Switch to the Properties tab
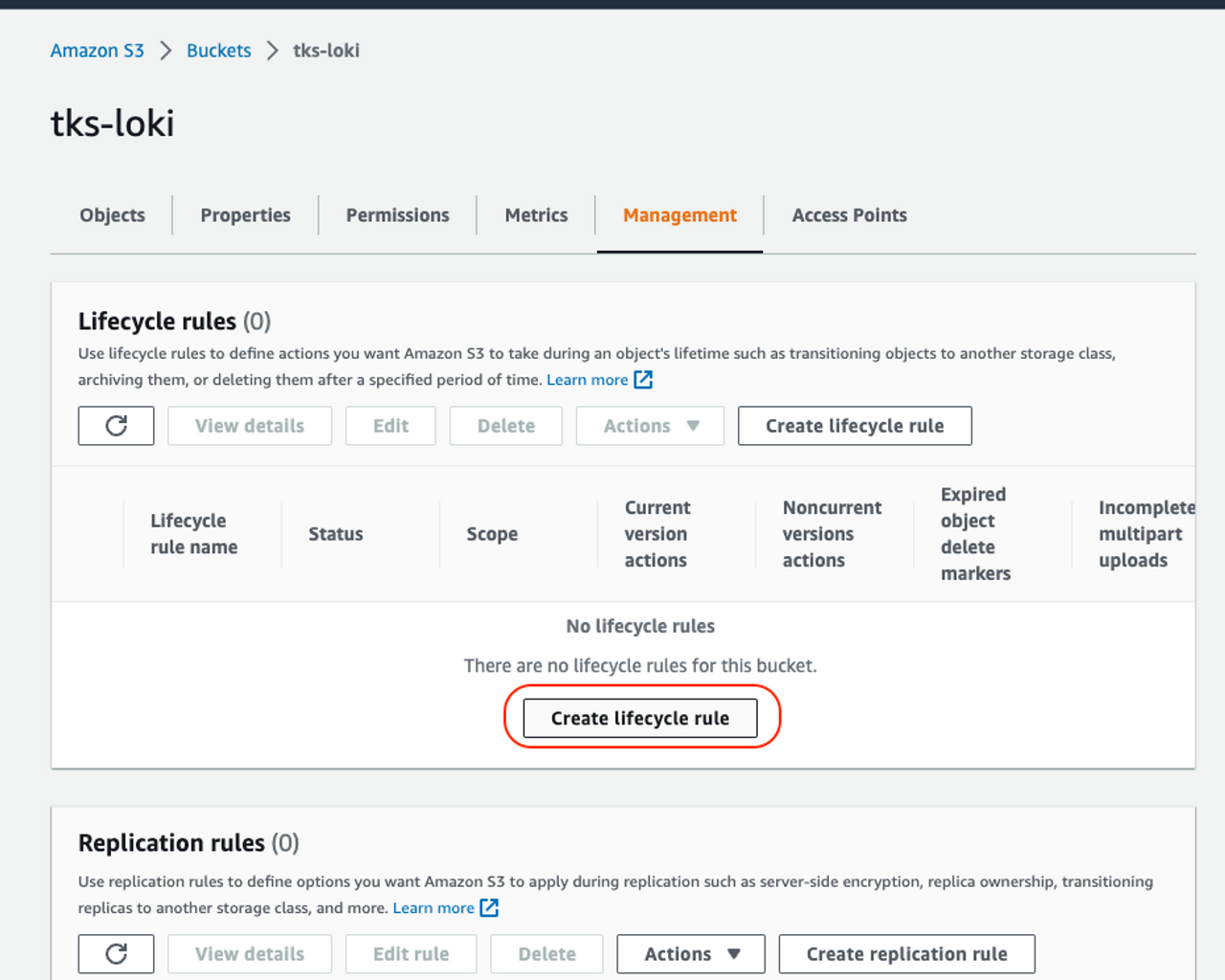Viewport: 1225px width, 980px height. (245, 215)
